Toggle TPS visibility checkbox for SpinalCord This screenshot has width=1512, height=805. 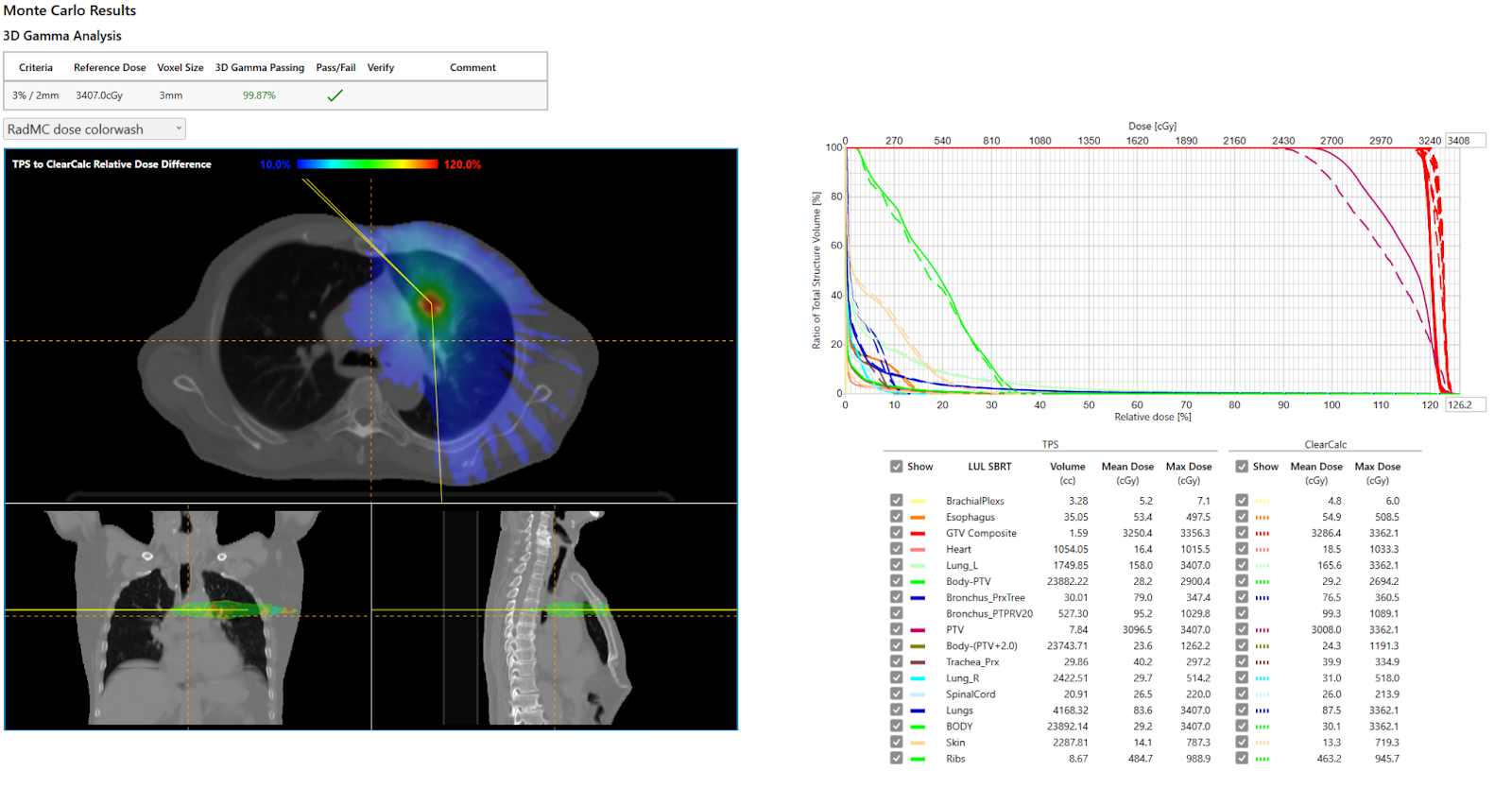(x=896, y=694)
